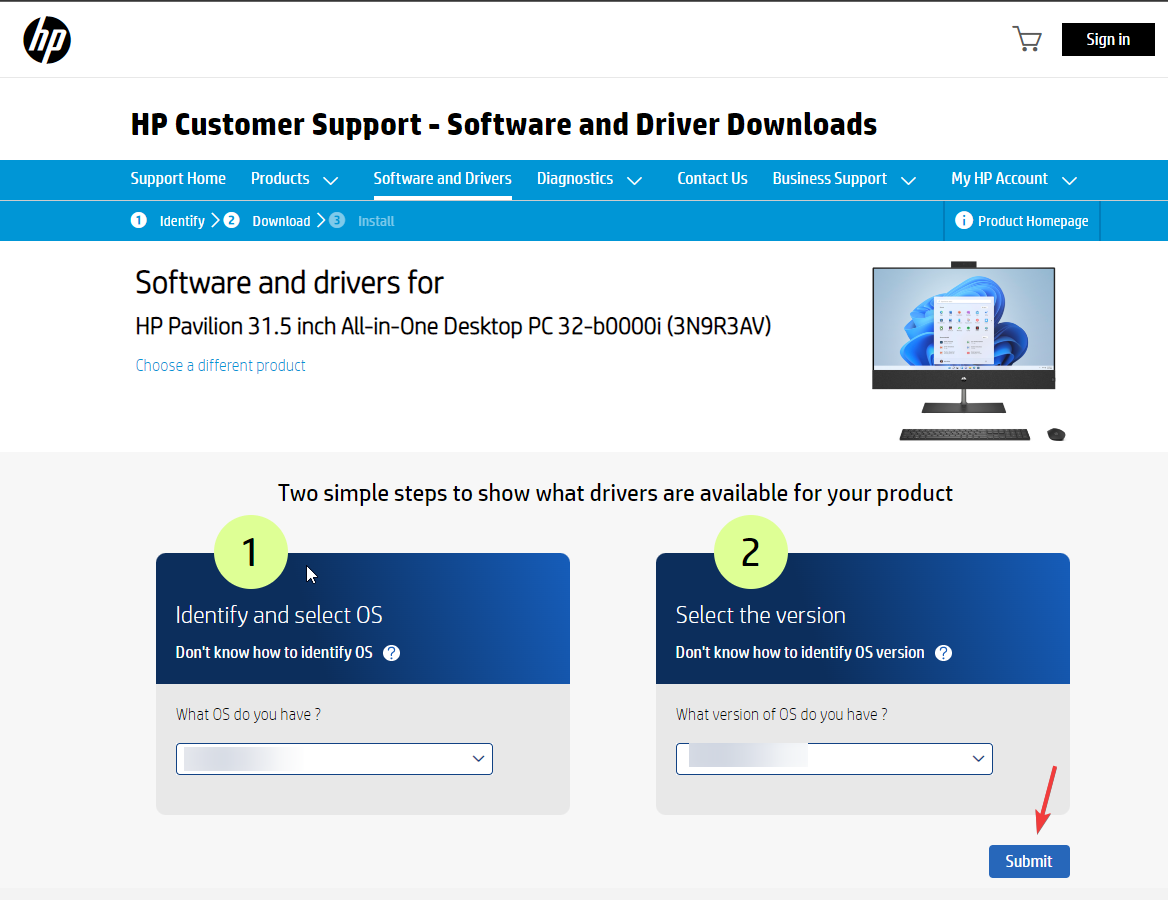Image resolution: width=1168 pixels, height=900 pixels.
Task: Click the Identify and select OS heading
Action: (279, 615)
